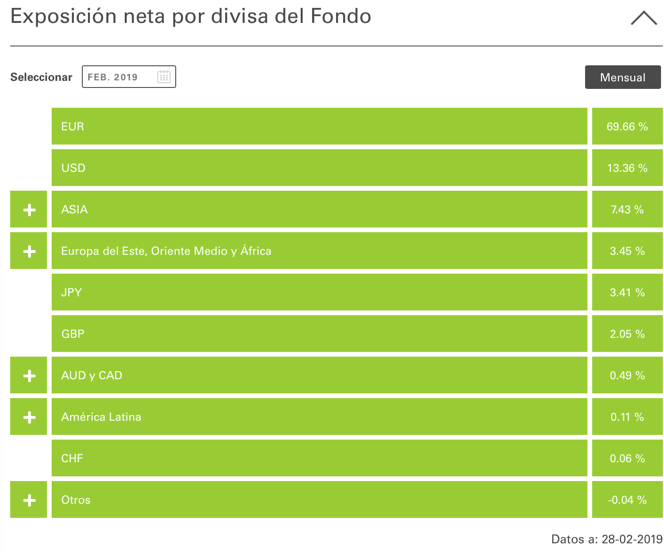Click the JPY currency row
Viewport: 664px width, 552px height.
(319, 293)
